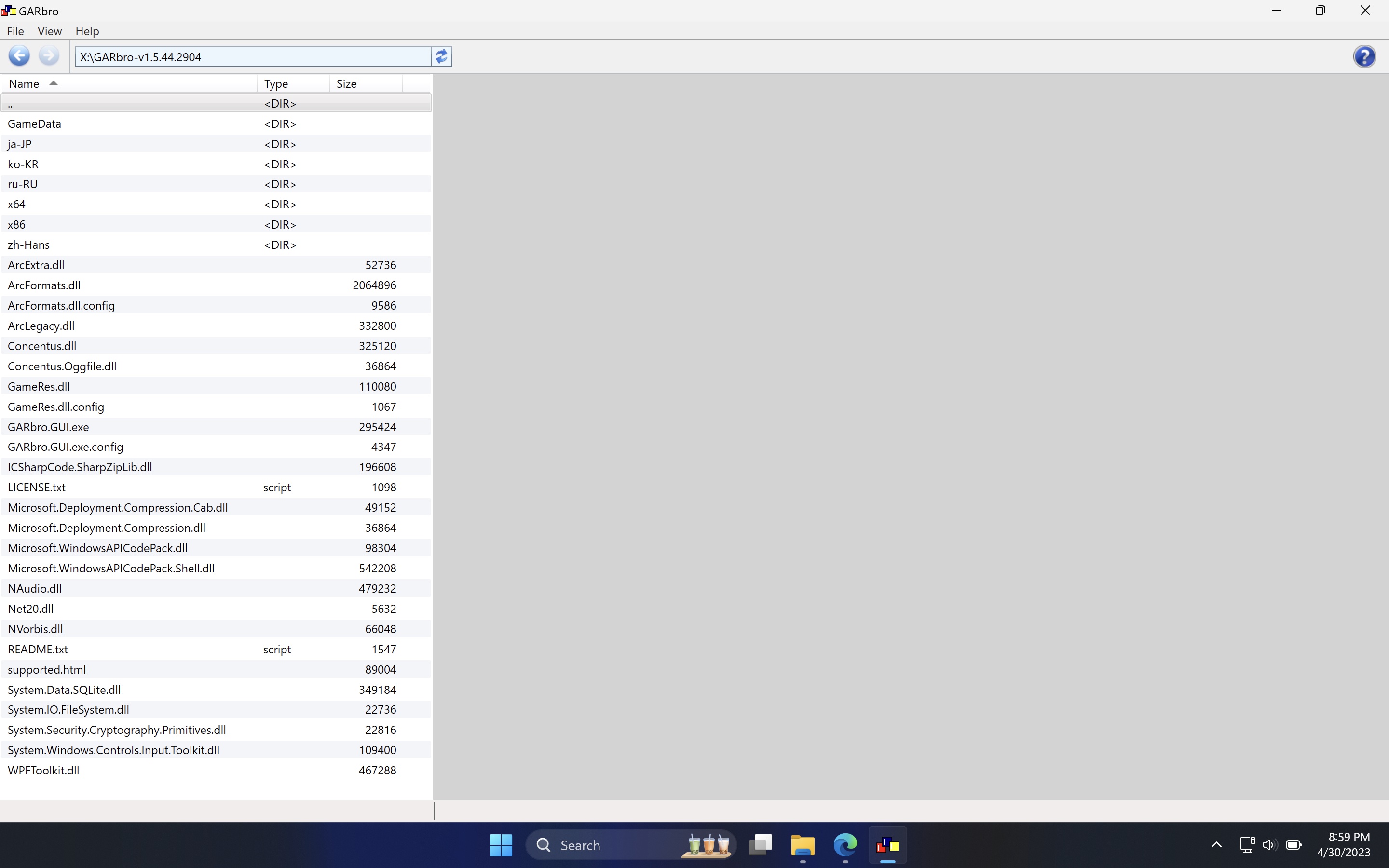Viewport: 1389px width, 868px height.
Task: Select Microsoft.WindowsAPICodePack.Shell.dll file
Action: (x=216, y=569)
